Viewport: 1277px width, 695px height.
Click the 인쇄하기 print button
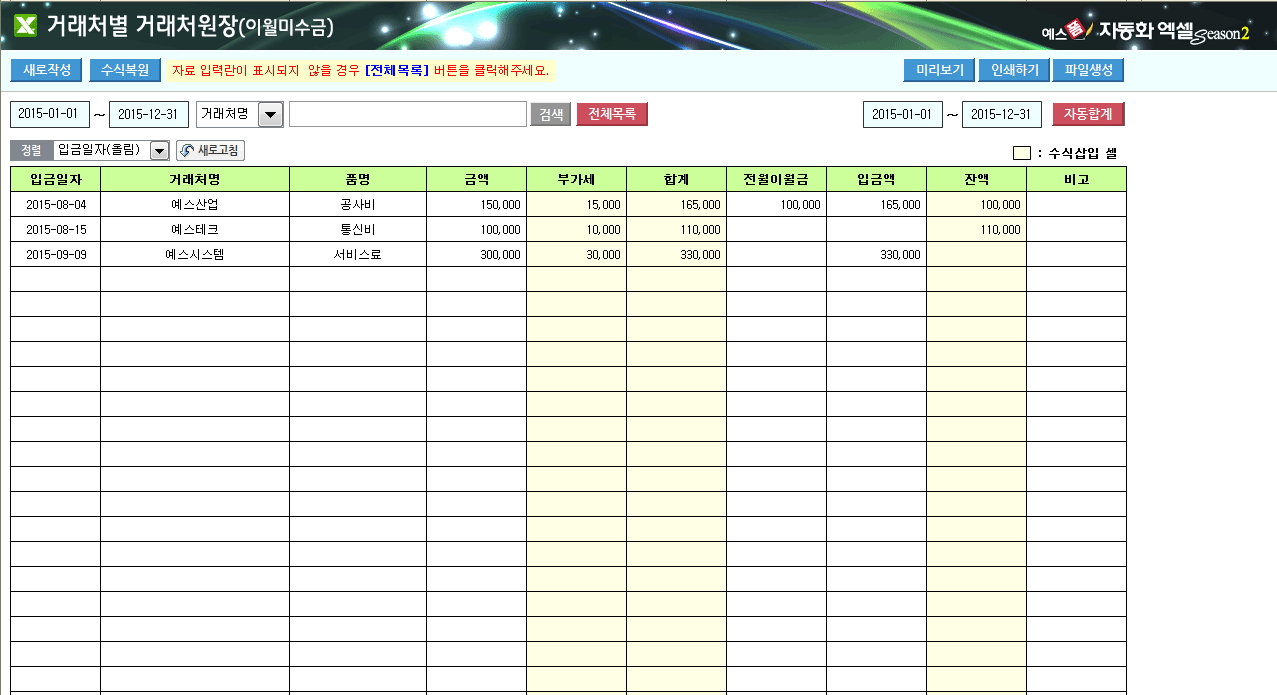tap(1014, 71)
